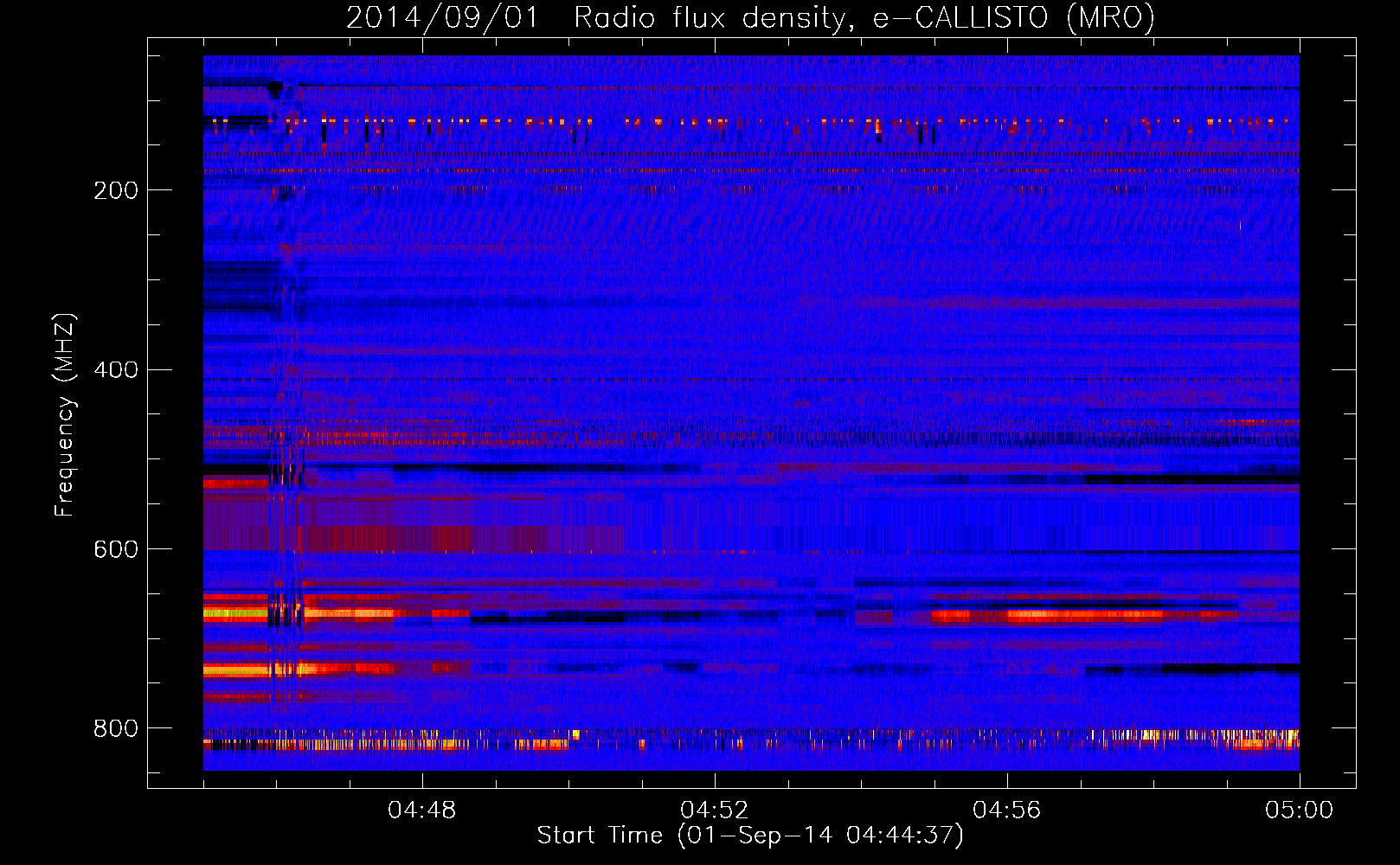Click the "04:48" time tick label
This screenshot has height=865, width=1400.
pyautogui.click(x=422, y=811)
